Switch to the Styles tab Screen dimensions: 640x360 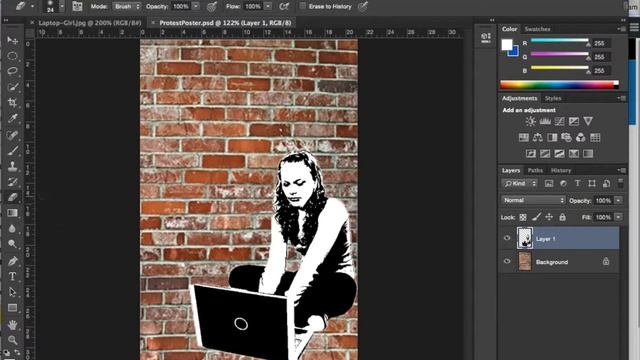[553, 98]
